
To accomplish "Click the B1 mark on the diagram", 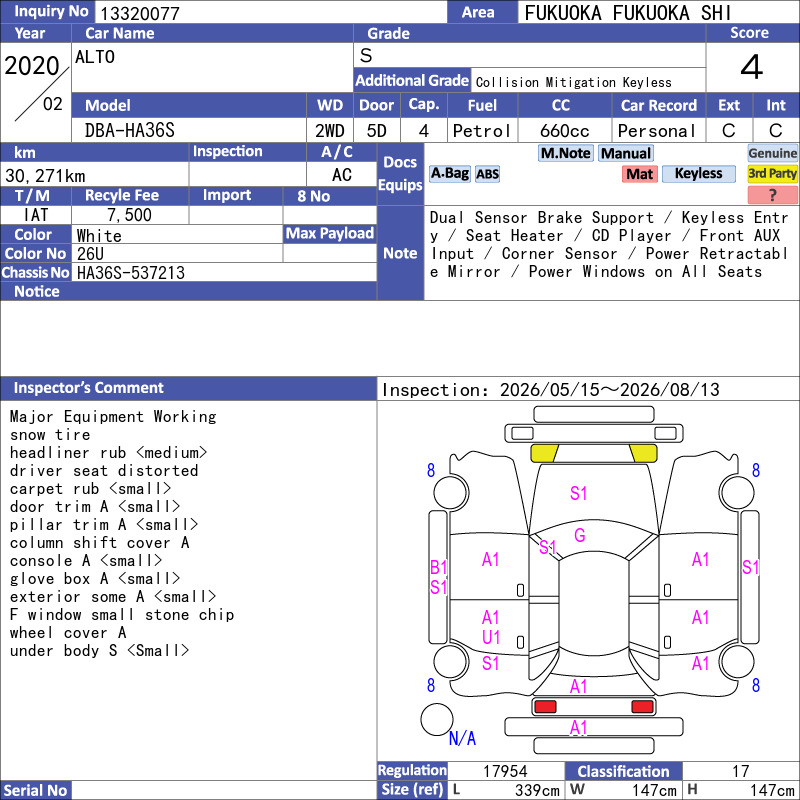I will [x=439, y=567].
